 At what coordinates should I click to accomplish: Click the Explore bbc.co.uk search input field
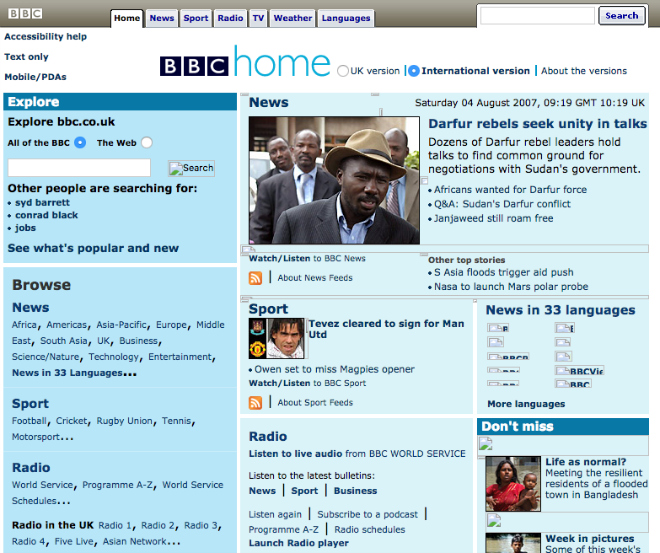(79, 168)
